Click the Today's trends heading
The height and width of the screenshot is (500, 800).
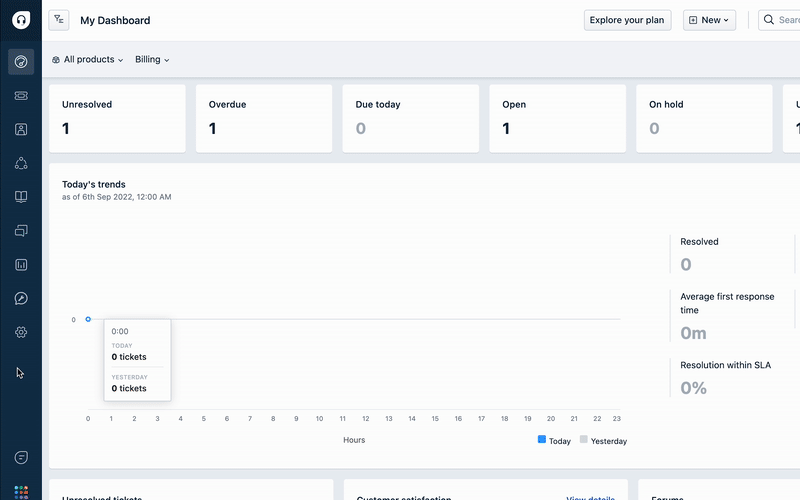click(94, 184)
